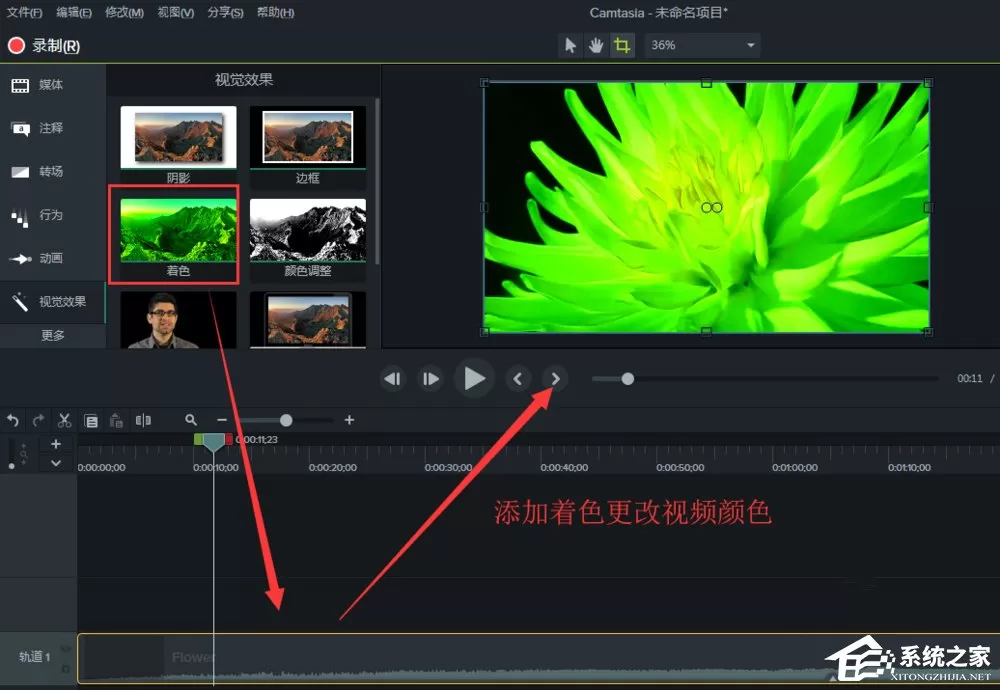Redo the last action
1000x690 pixels.
point(39,420)
